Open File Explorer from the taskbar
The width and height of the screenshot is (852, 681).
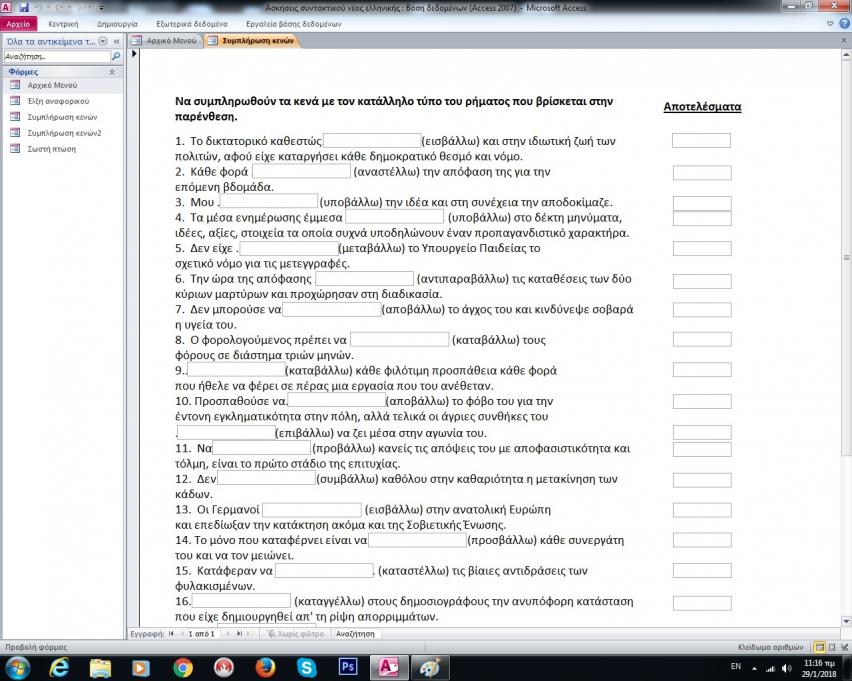[x=100, y=667]
